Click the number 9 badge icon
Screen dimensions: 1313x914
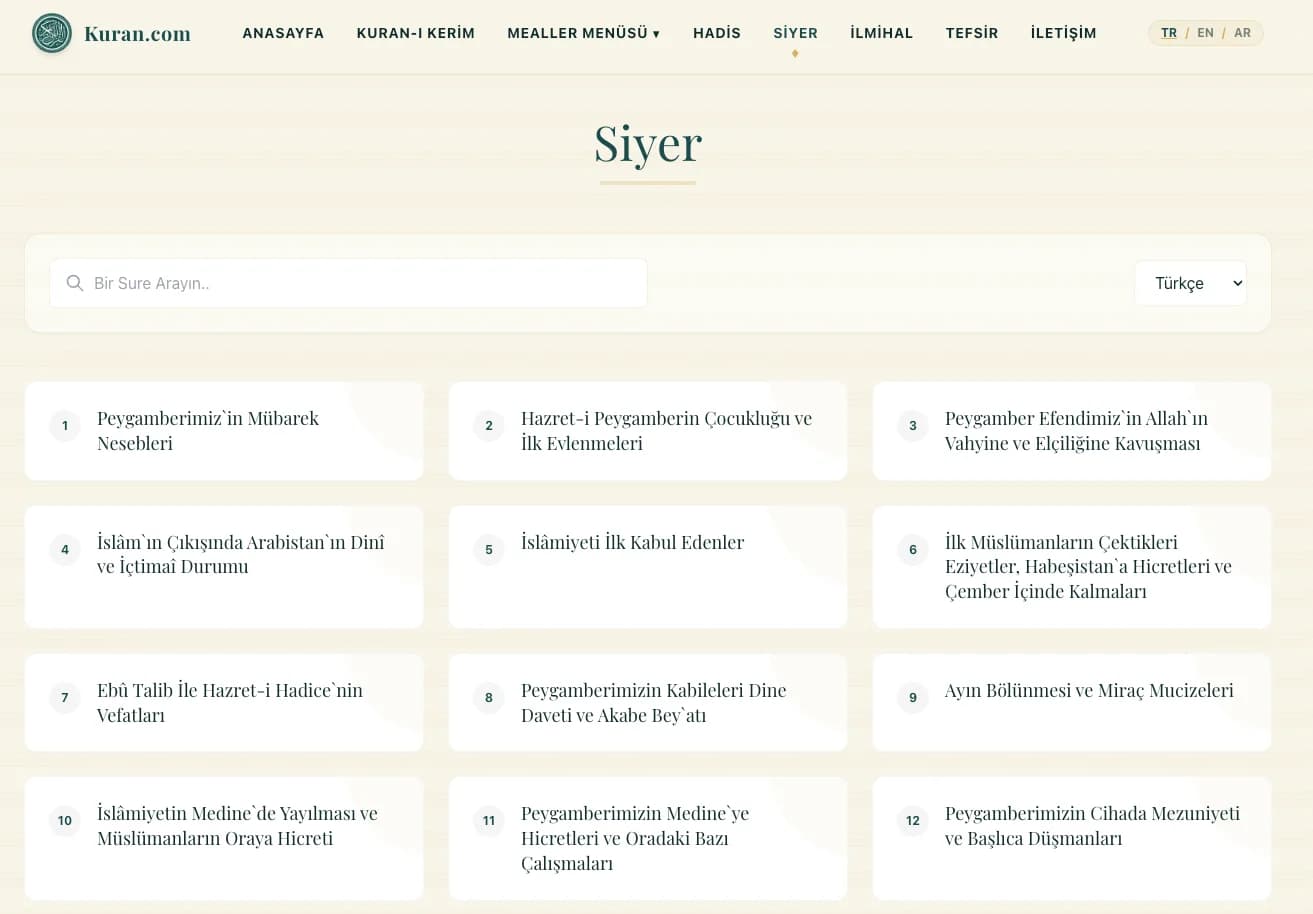pyautogui.click(x=913, y=697)
